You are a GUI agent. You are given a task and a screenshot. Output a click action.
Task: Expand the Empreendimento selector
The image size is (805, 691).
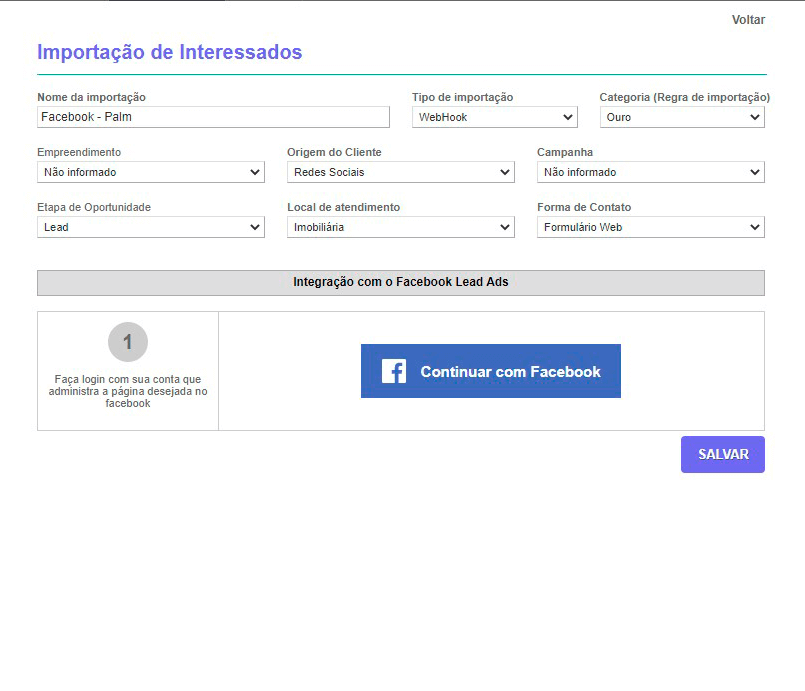[150, 172]
